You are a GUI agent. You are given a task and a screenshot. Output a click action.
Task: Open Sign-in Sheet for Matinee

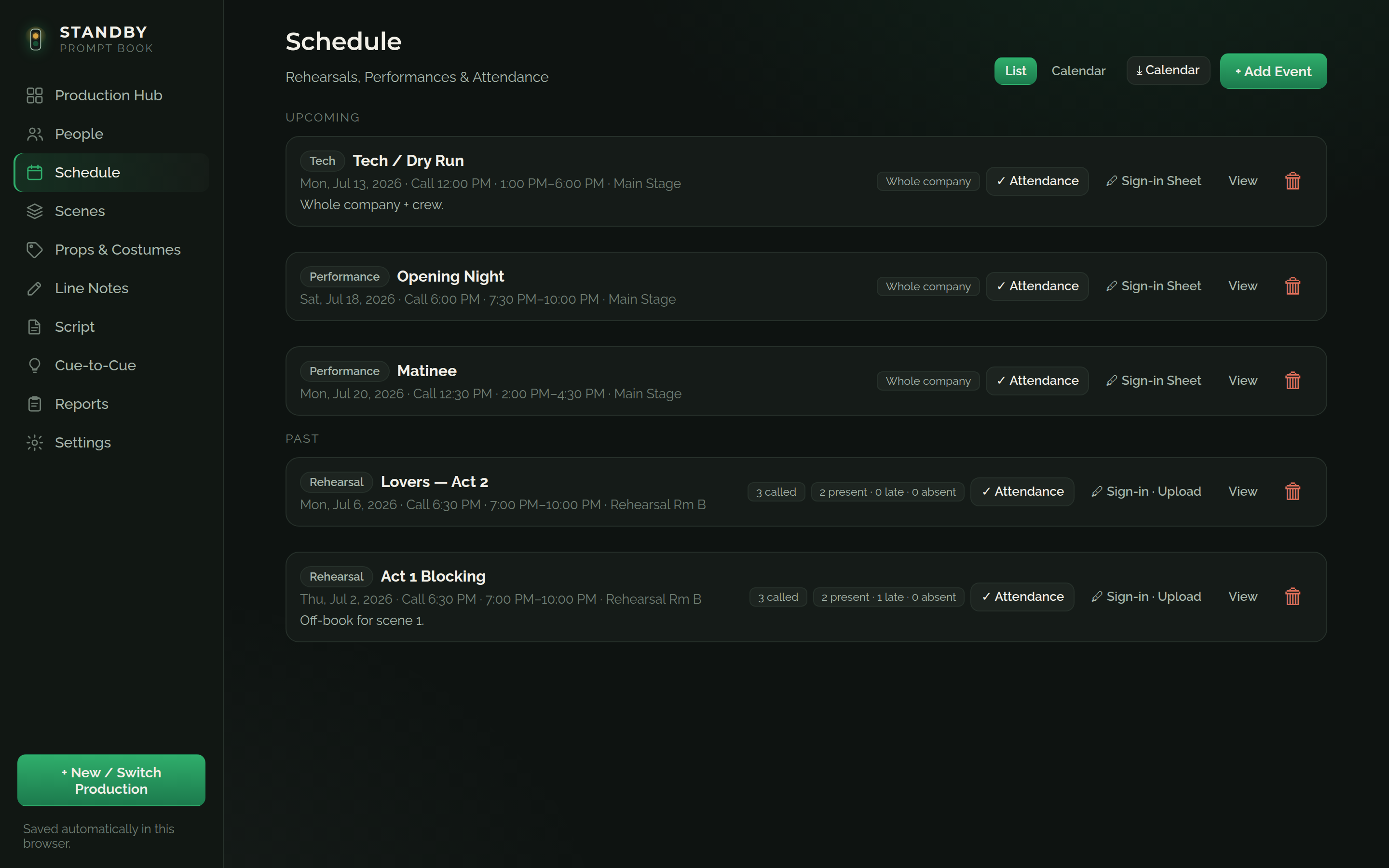(x=1153, y=381)
